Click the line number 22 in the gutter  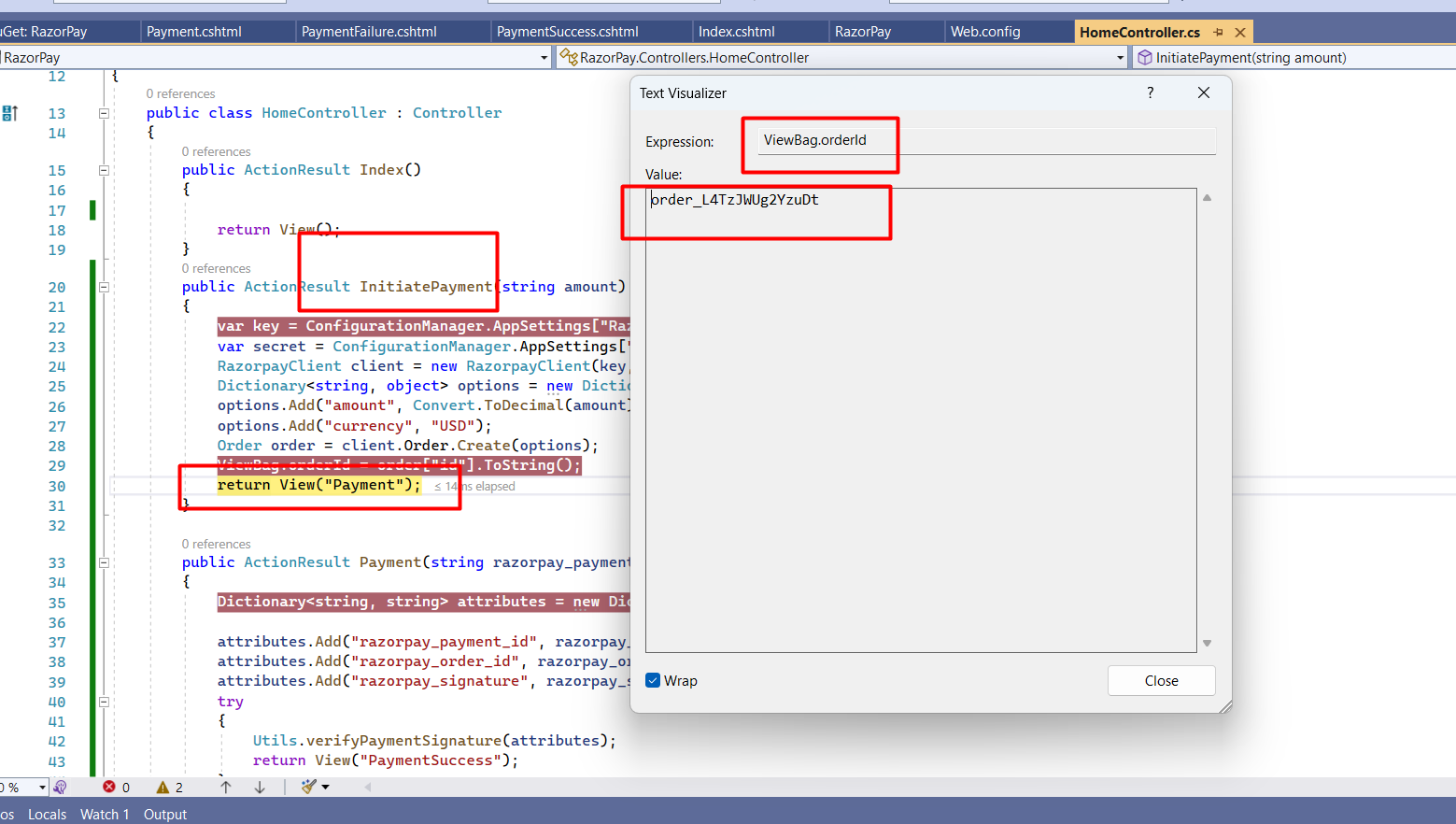point(57,328)
